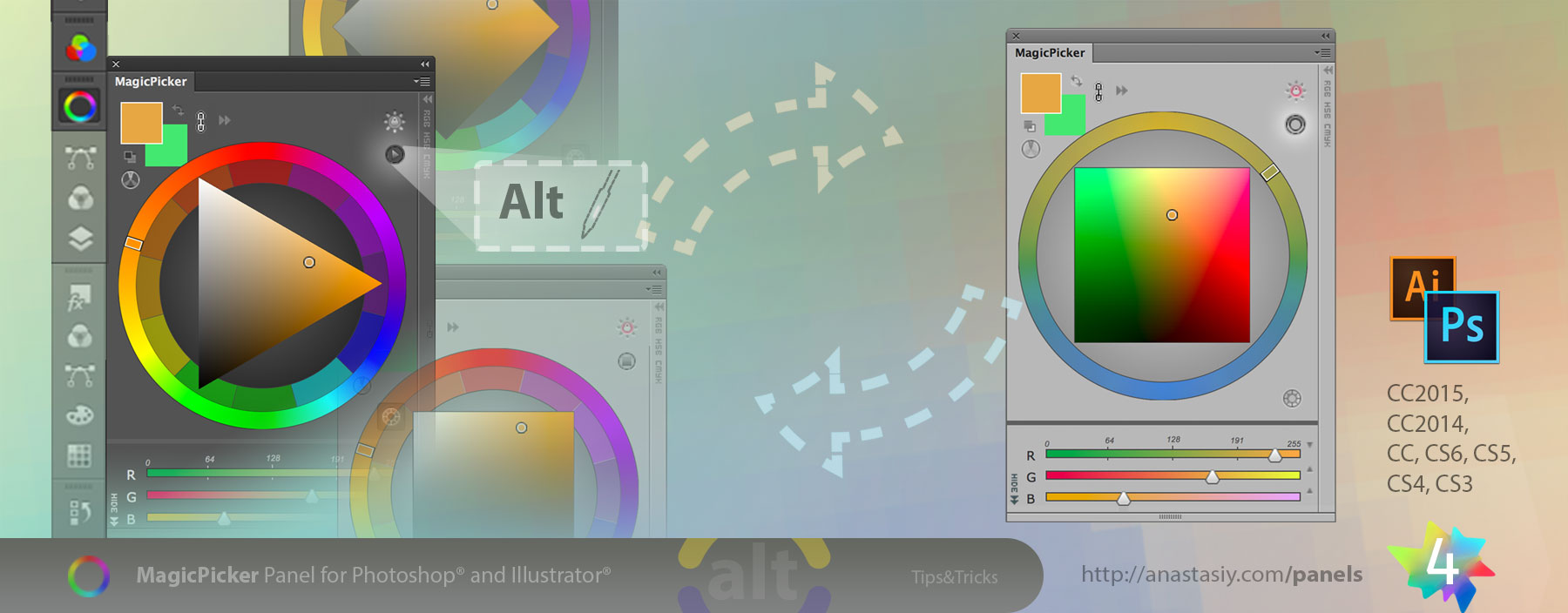
Task: Click G slider thumb in dark panel
Action: click(x=312, y=496)
